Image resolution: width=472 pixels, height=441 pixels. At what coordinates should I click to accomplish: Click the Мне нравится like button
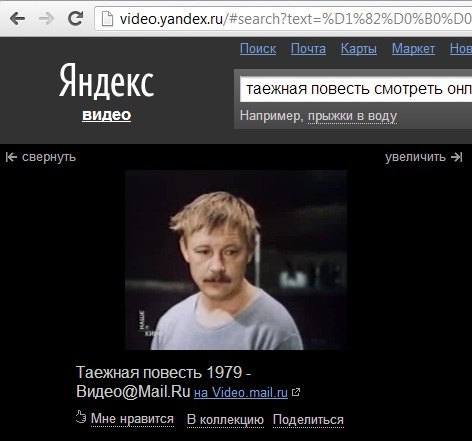coord(132,419)
